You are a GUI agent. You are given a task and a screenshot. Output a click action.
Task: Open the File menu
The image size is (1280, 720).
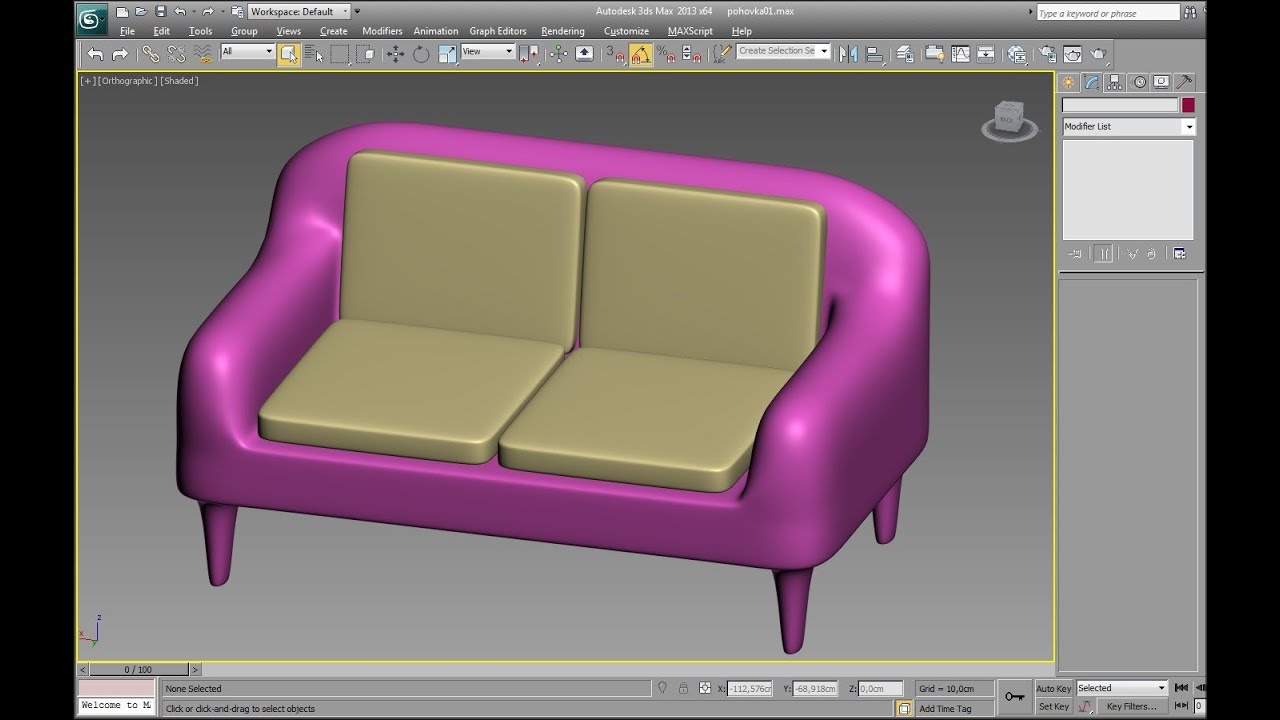(127, 31)
